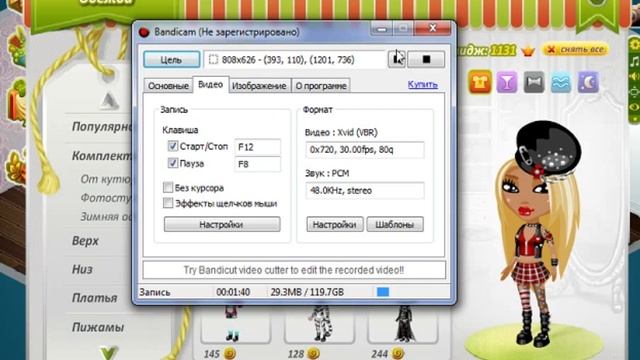Open the Фотостудия subcategory
The image size is (640, 360).
105,198
